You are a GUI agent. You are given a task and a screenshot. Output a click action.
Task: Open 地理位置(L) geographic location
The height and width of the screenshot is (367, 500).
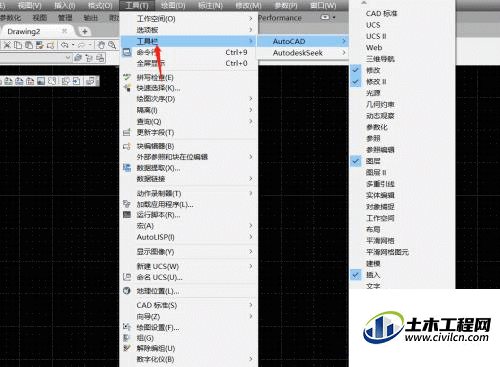[188, 291]
